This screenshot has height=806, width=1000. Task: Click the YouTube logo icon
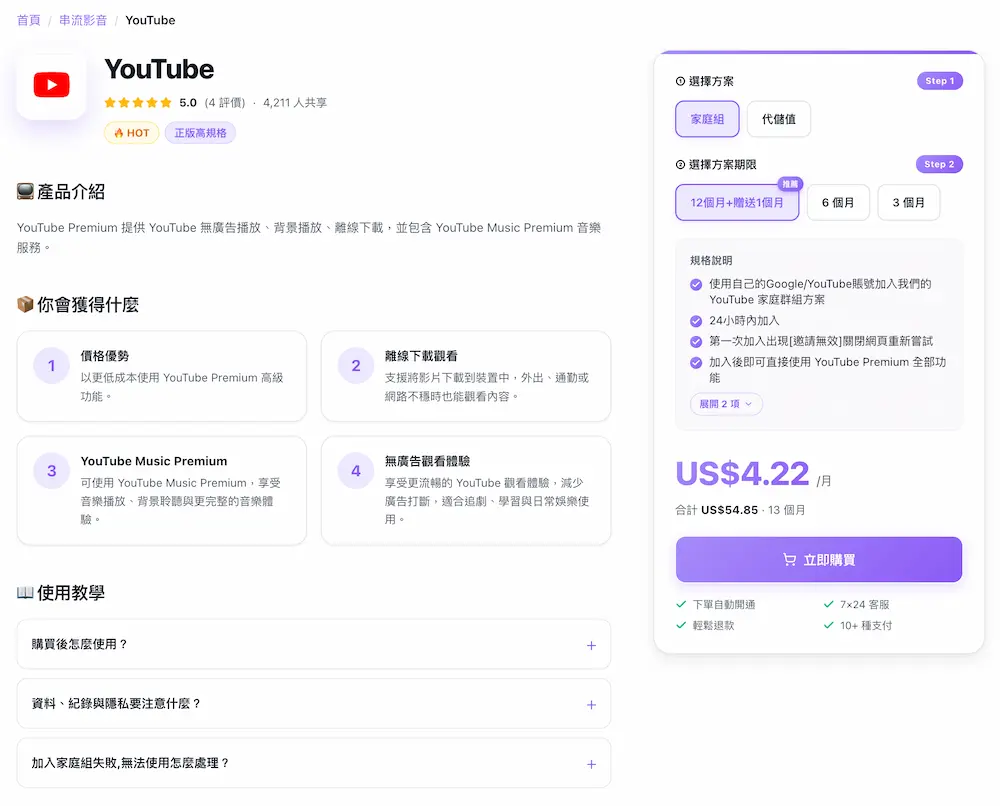51,85
